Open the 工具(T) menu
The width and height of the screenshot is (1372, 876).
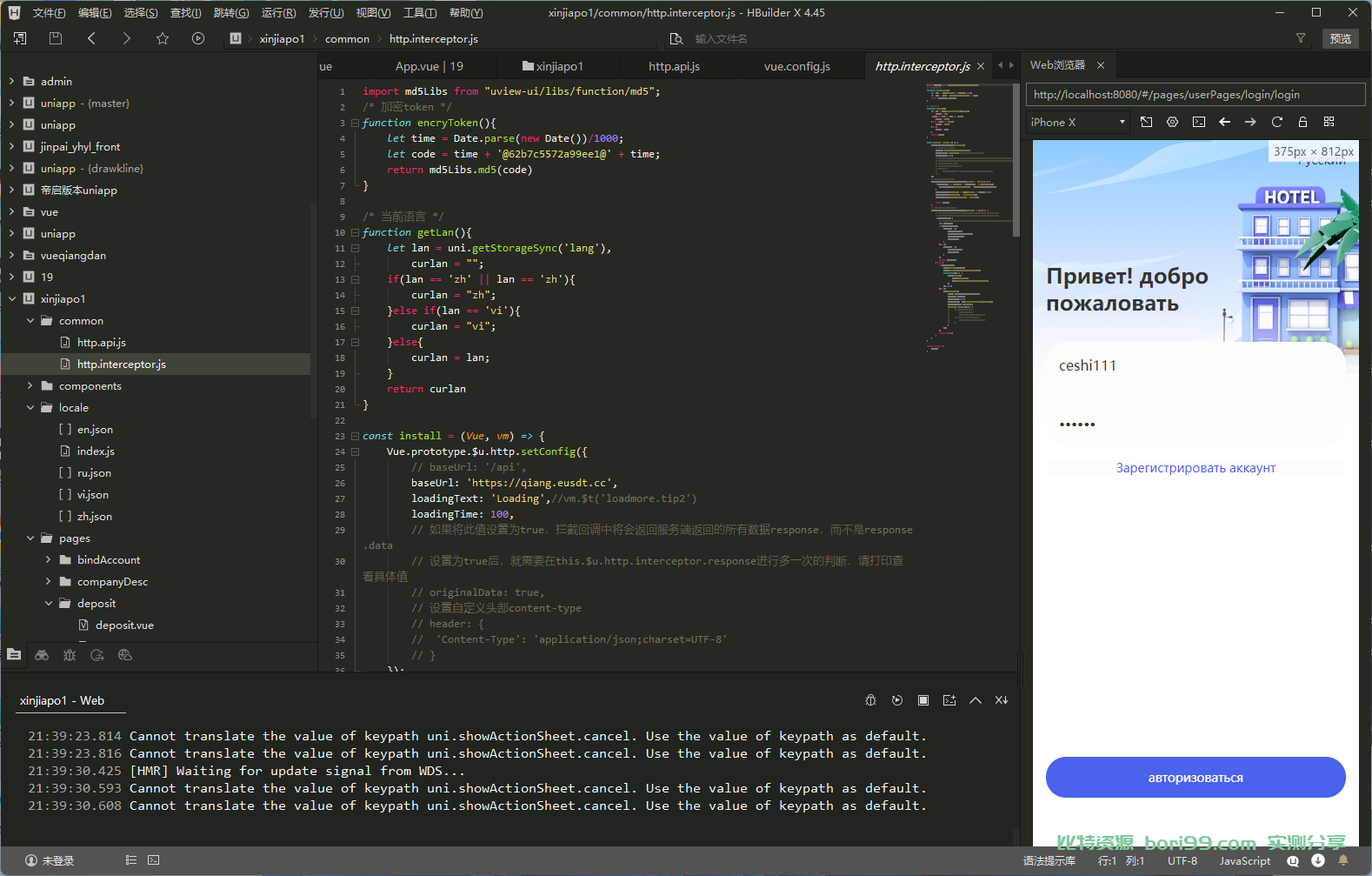point(420,13)
